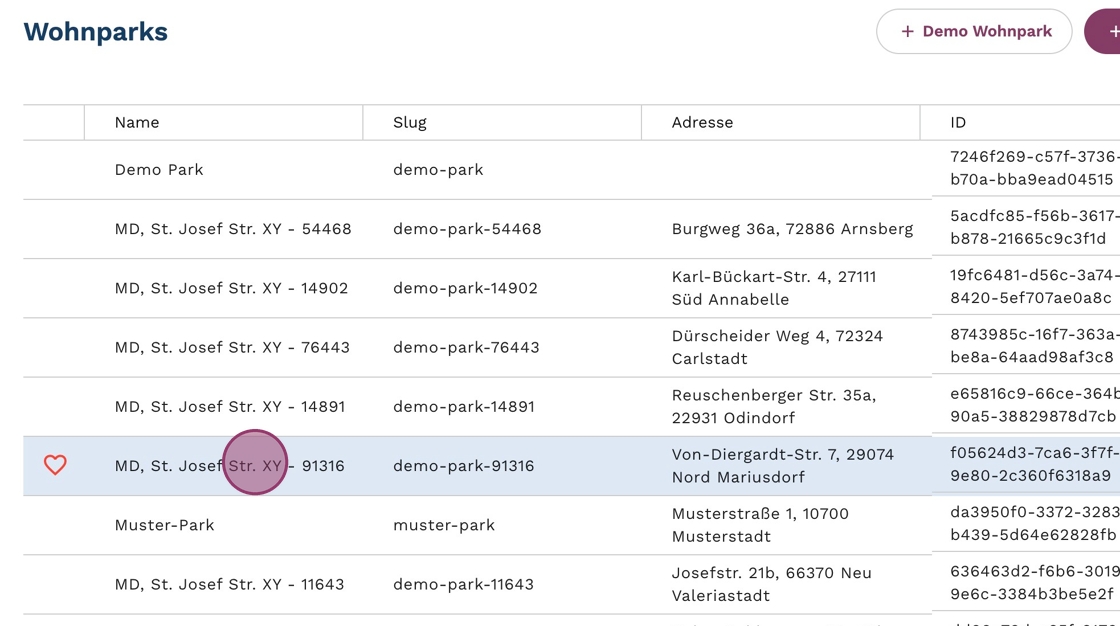Click the Slug column header
The image size is (1120, 626).
click(410, 122)
